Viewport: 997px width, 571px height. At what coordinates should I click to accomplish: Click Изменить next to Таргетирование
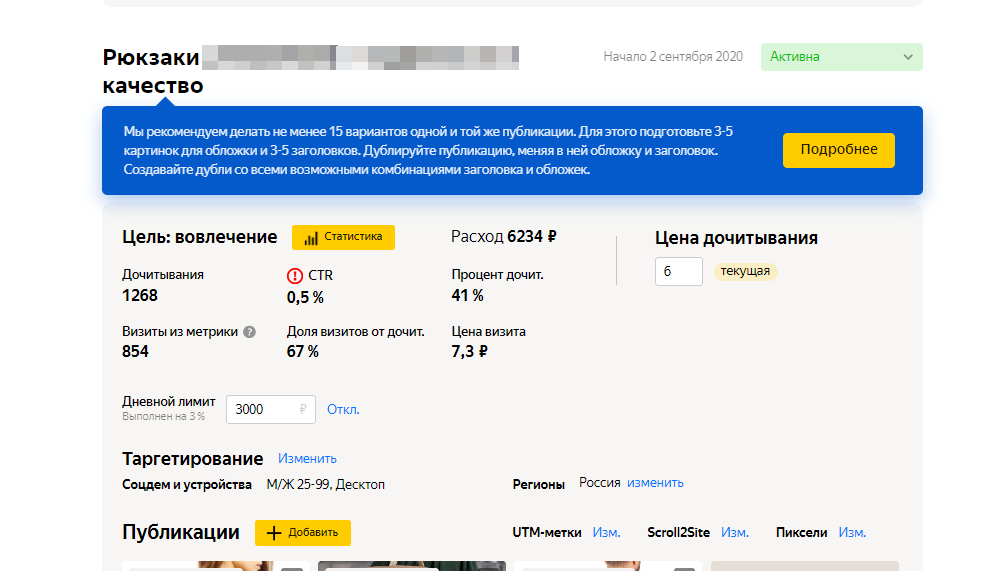(307, 459)
